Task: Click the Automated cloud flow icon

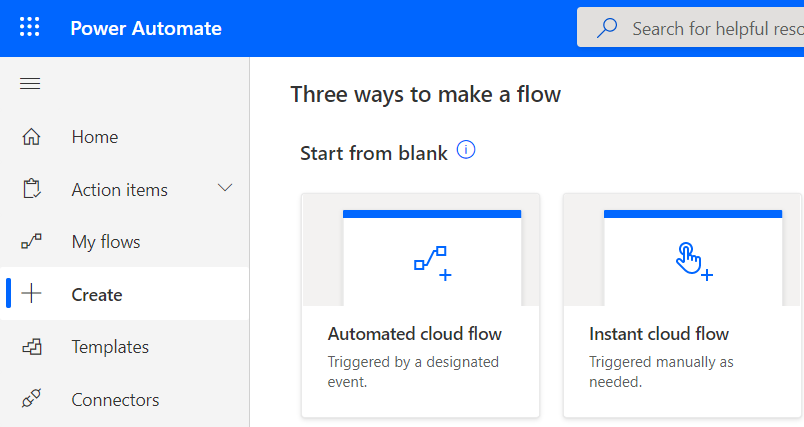Action: (432, 263)
